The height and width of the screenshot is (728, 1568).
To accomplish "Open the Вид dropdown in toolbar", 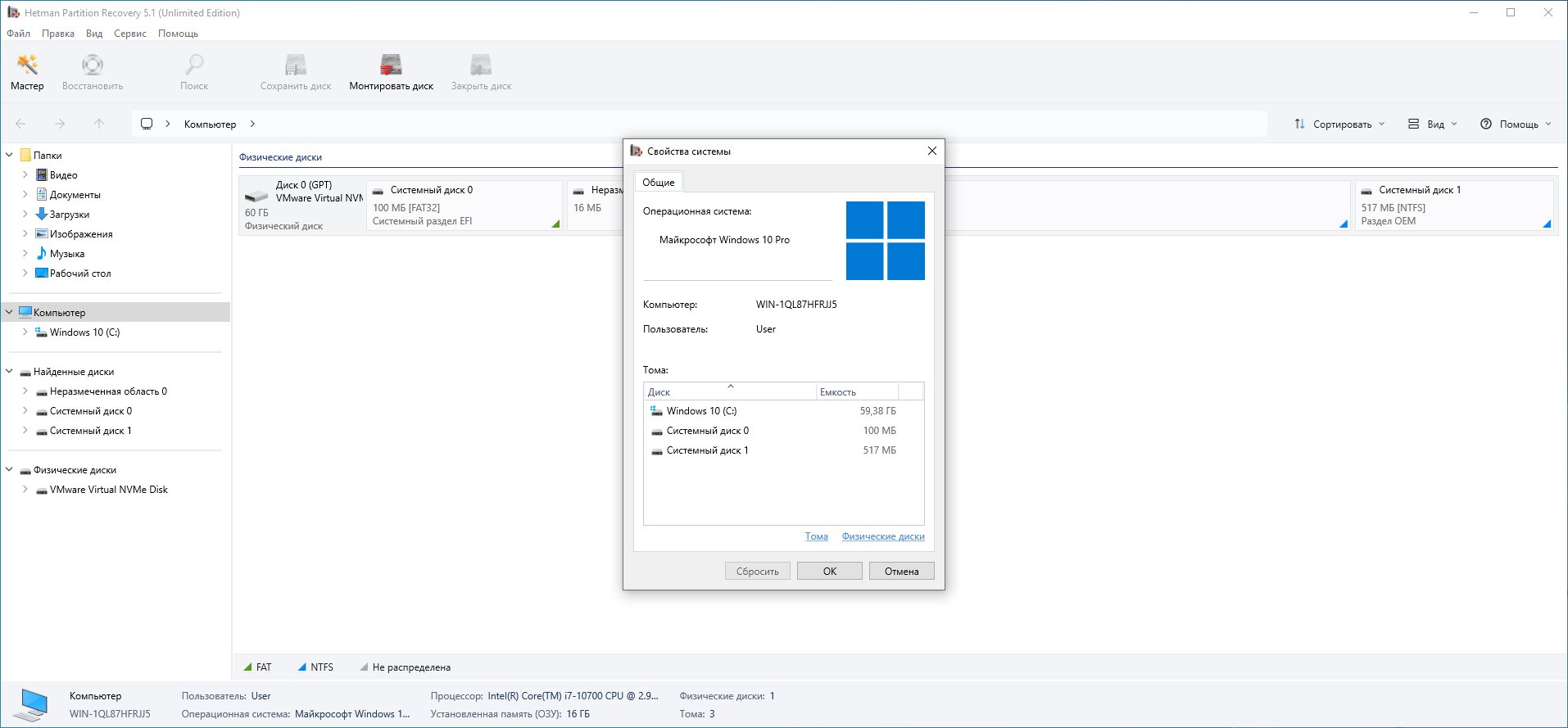I will tap(1433, 124).
